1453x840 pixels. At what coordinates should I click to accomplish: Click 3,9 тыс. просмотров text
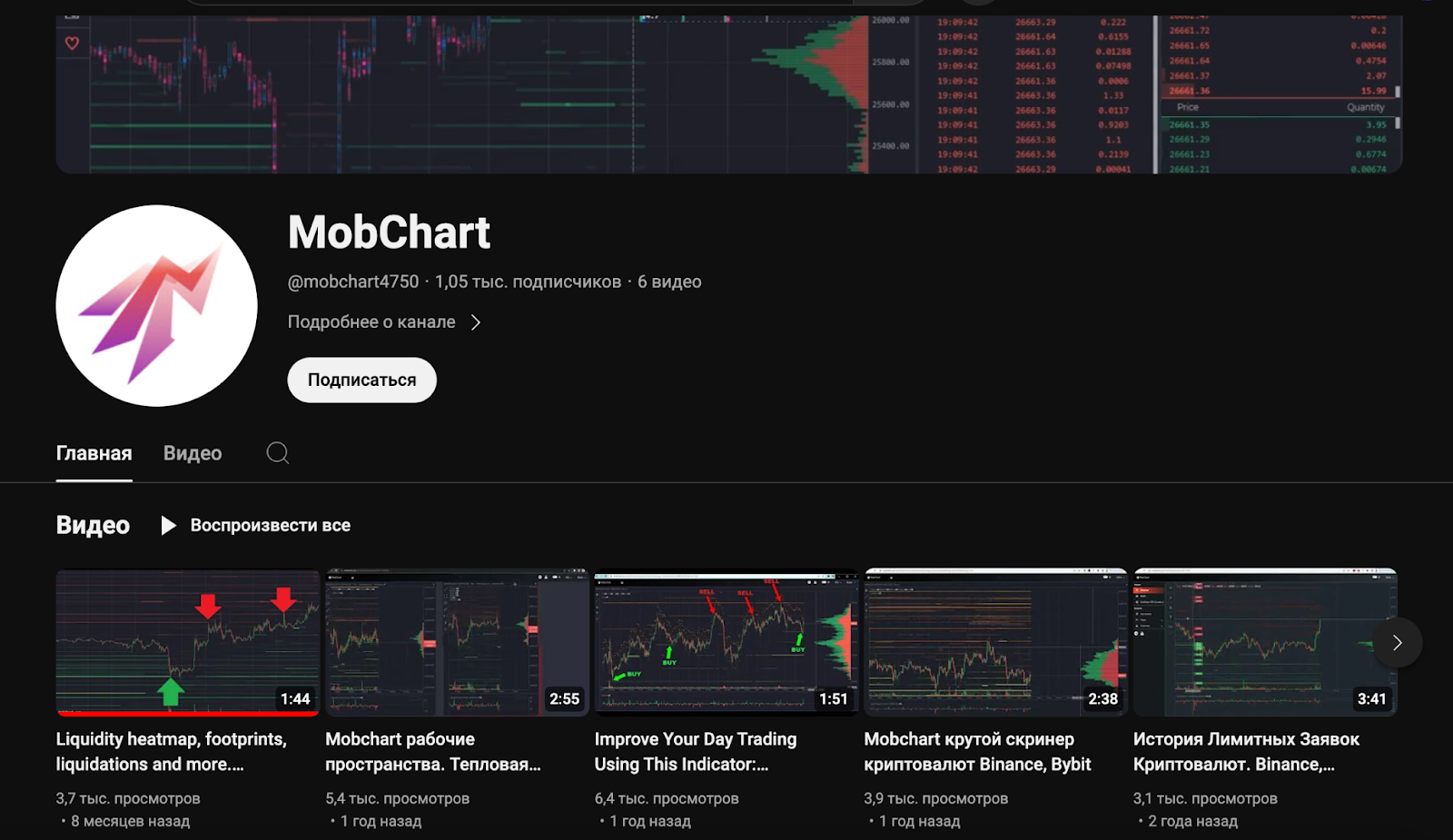click(x=936, y=798)
